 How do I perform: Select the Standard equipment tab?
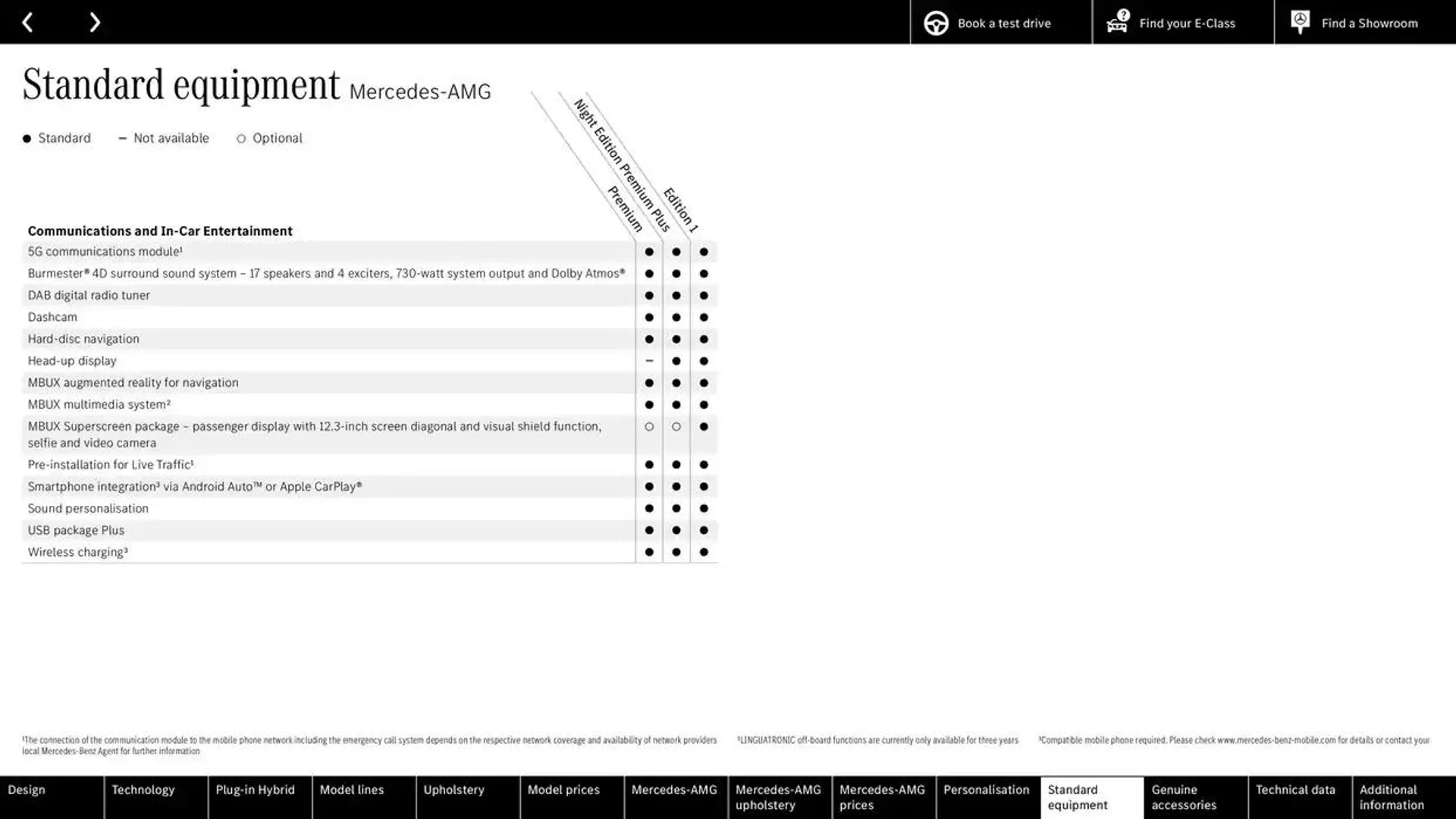click(1091, 797)
